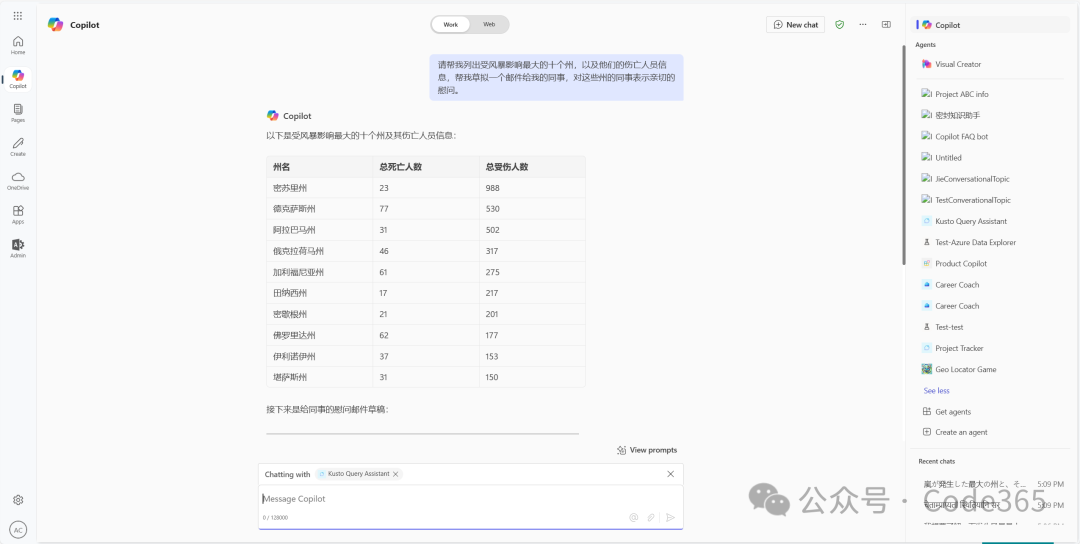Open settings gear icon
Screen dimensions: 1080x544
point(18,500)
